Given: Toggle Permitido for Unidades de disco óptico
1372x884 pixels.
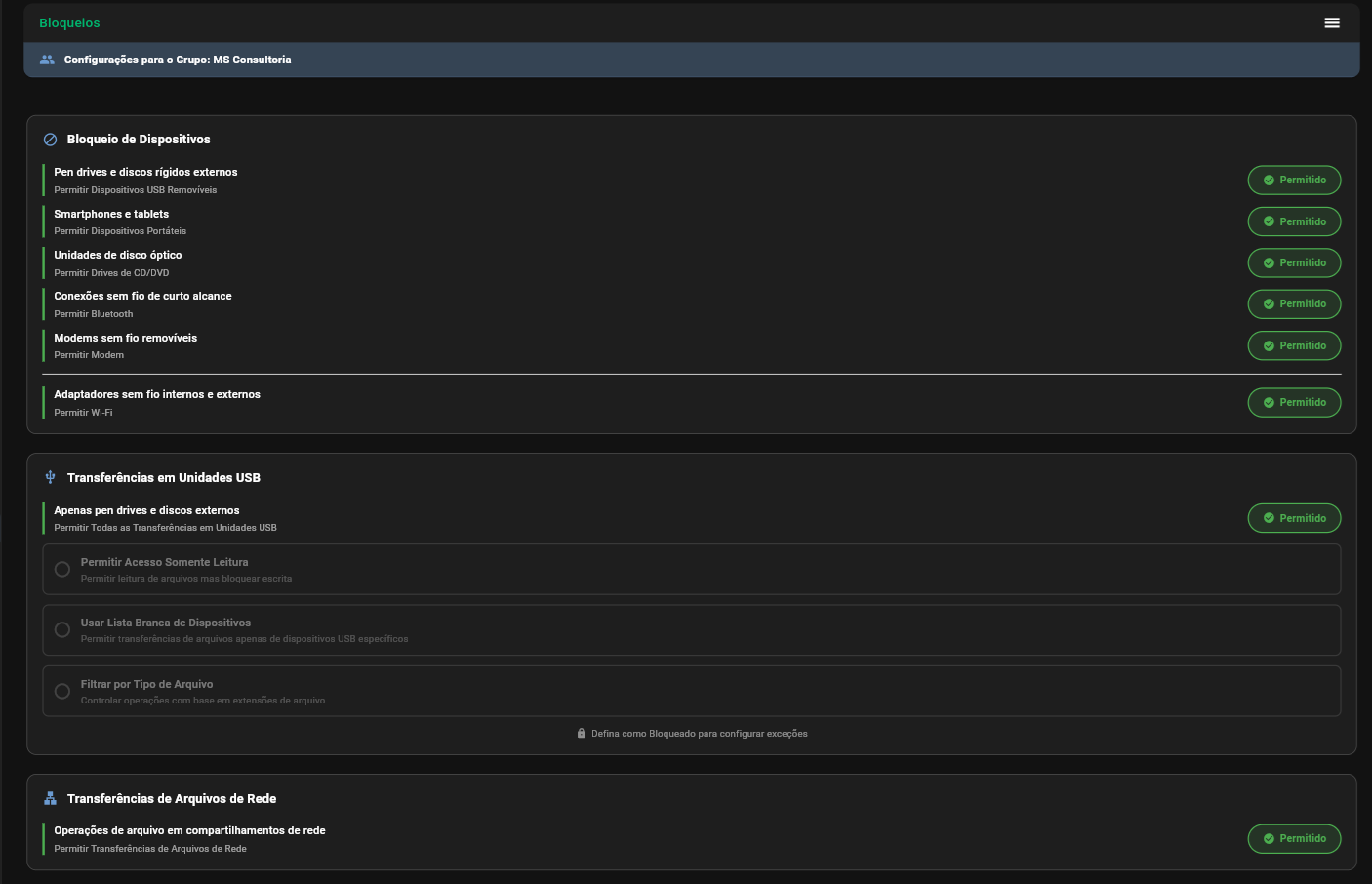Looking at the screenshot, I should tap(1294, 262).
